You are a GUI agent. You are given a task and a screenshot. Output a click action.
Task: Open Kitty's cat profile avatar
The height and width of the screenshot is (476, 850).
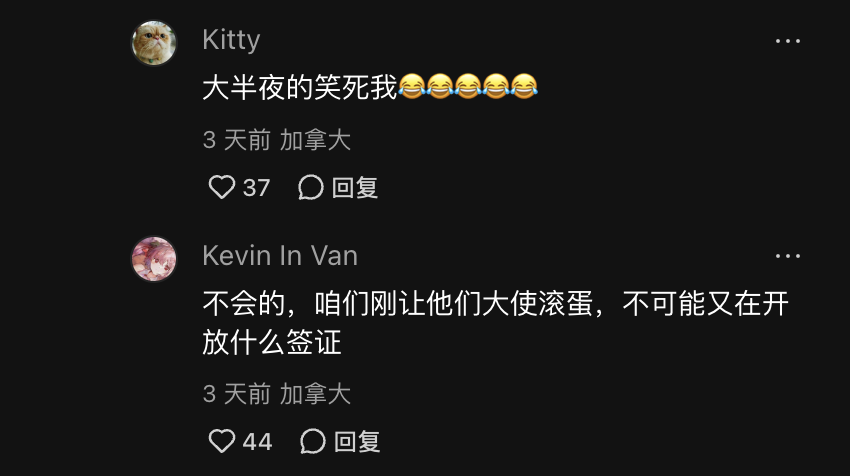click(x=154, y=43)
